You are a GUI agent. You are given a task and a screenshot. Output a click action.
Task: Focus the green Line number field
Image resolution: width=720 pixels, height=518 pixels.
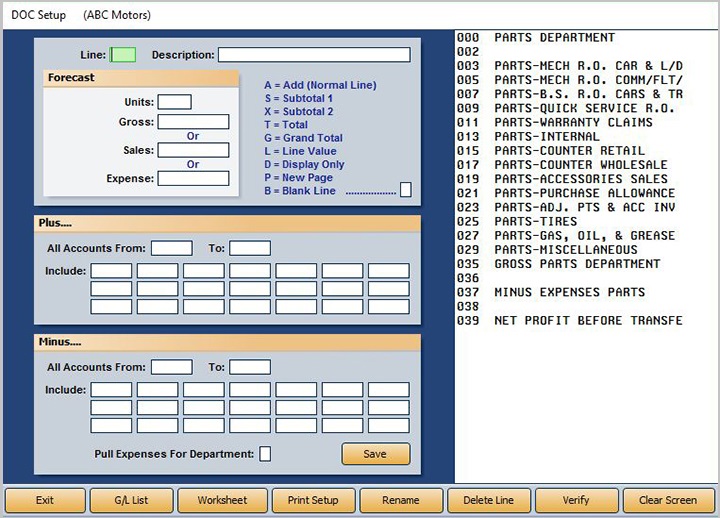point(123,55)
